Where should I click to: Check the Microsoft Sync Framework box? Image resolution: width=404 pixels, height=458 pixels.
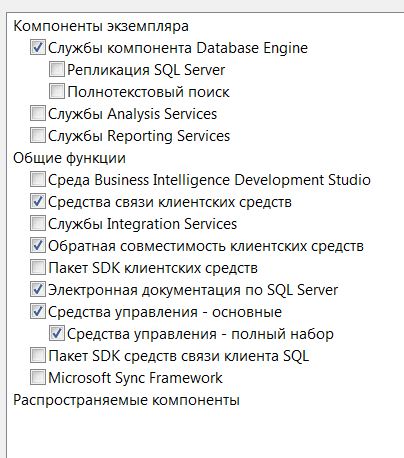click(38, 377)
